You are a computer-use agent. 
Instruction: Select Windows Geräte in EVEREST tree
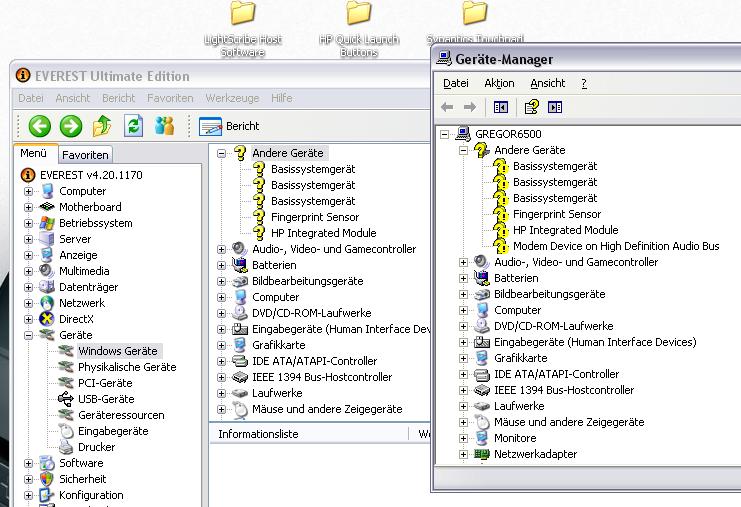[118, 351]
